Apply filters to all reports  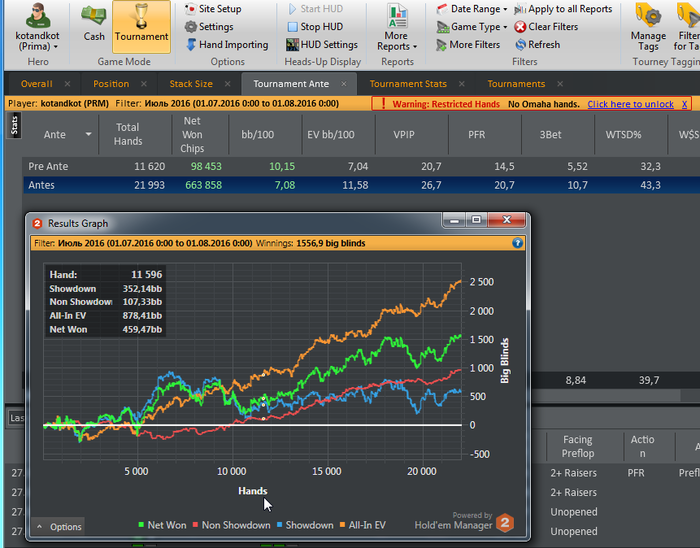tap(563, 9)
